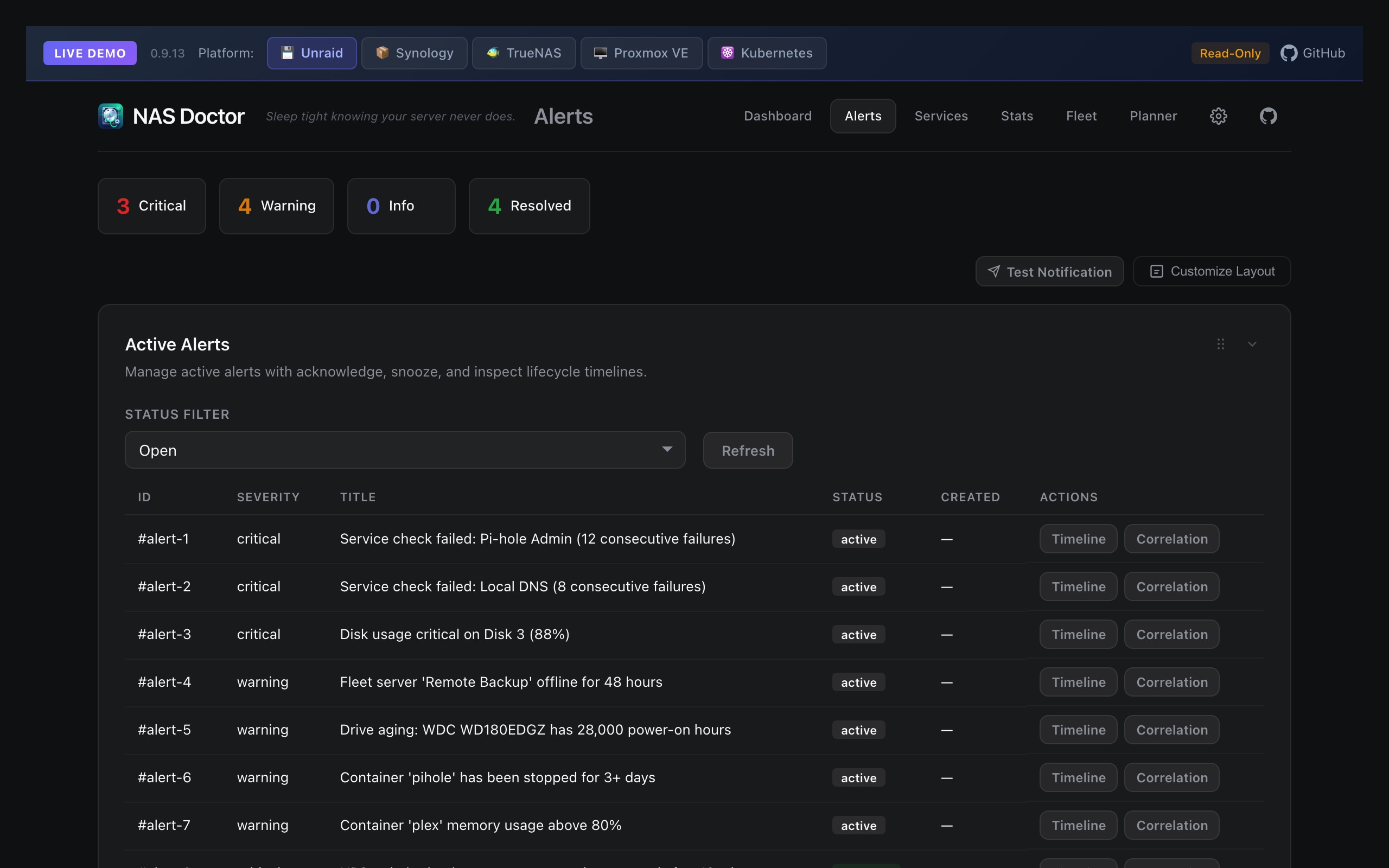Open Timeline for alert-5 drive aging

coord(1078,729)
